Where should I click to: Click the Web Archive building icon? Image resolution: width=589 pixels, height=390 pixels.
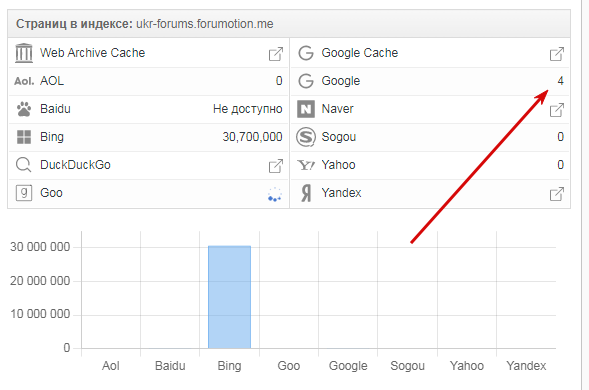coord(24,53)
